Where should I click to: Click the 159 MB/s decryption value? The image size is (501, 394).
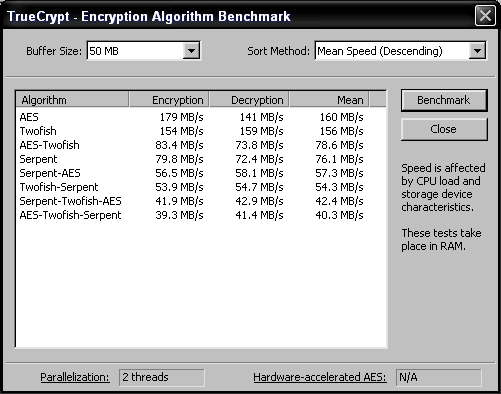coord(261,131)
